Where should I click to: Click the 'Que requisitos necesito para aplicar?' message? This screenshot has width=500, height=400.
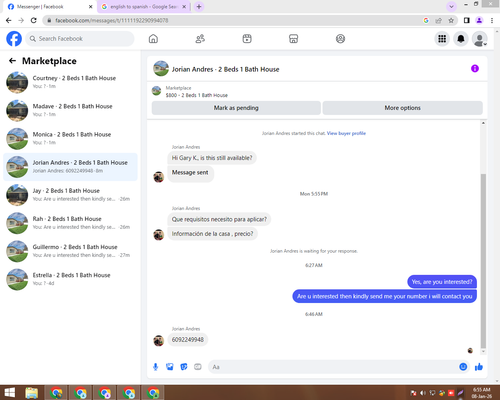219,219
